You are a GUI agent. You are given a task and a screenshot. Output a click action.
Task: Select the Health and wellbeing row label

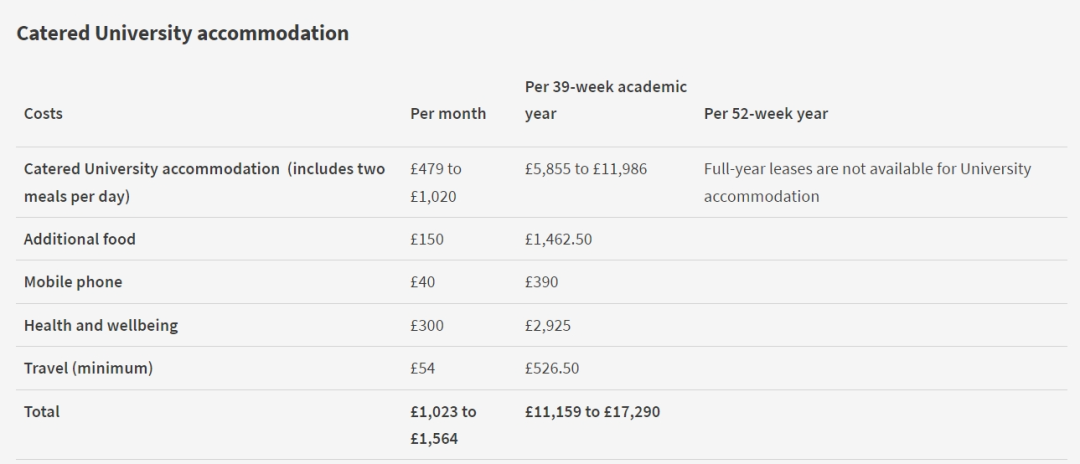[101, 325]
